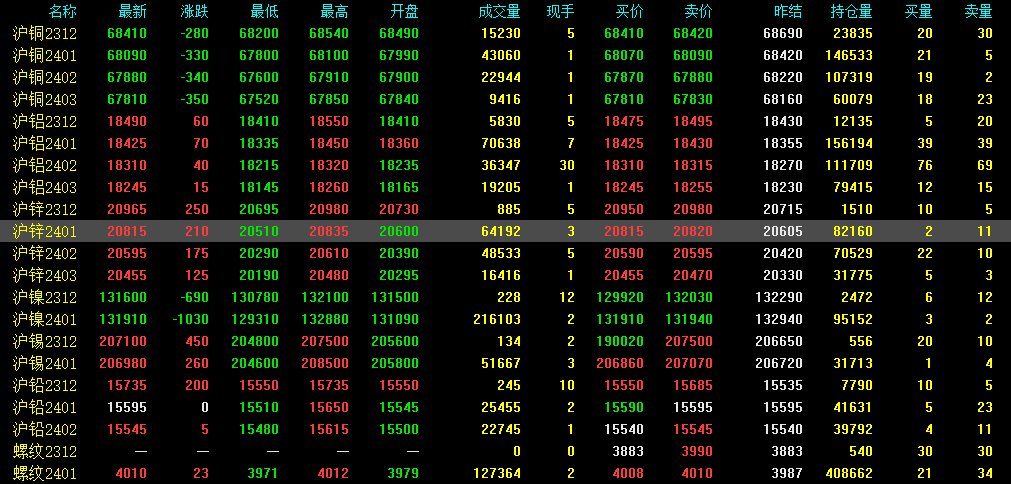Select the 沪锡2312 contract name

(45, 342)
